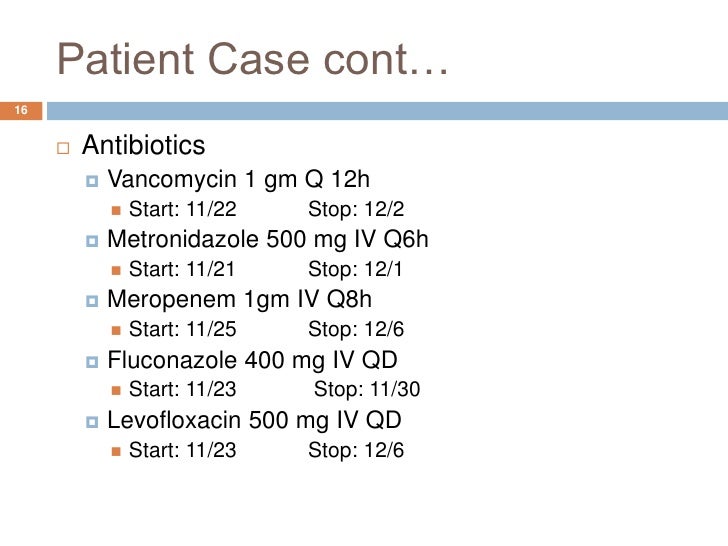Click the blue square bullet before Meropenem
This screenshot has height=546, width=728.
tap(92, 301)
